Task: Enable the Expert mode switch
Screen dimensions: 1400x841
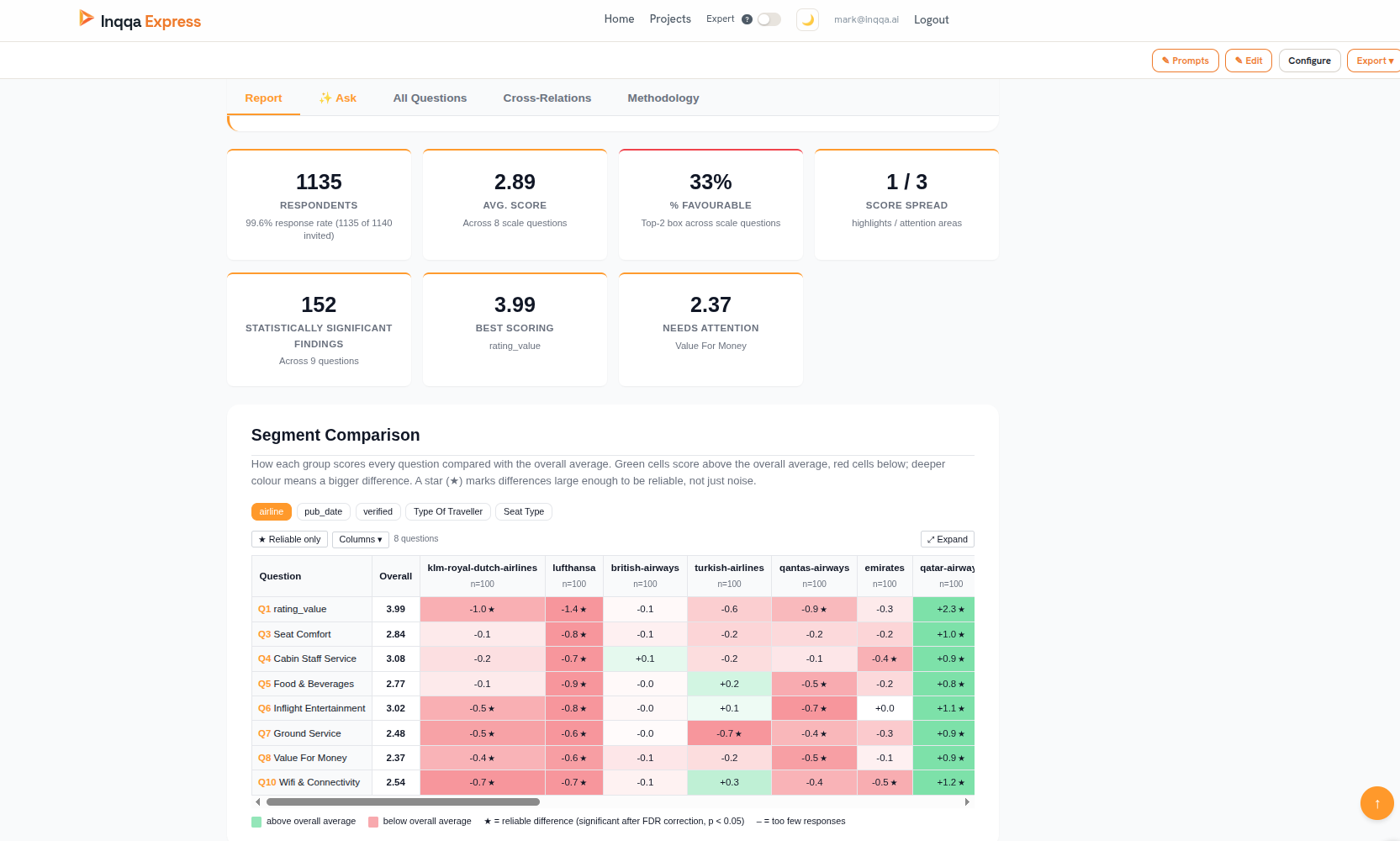Action: tap(769, 19)
